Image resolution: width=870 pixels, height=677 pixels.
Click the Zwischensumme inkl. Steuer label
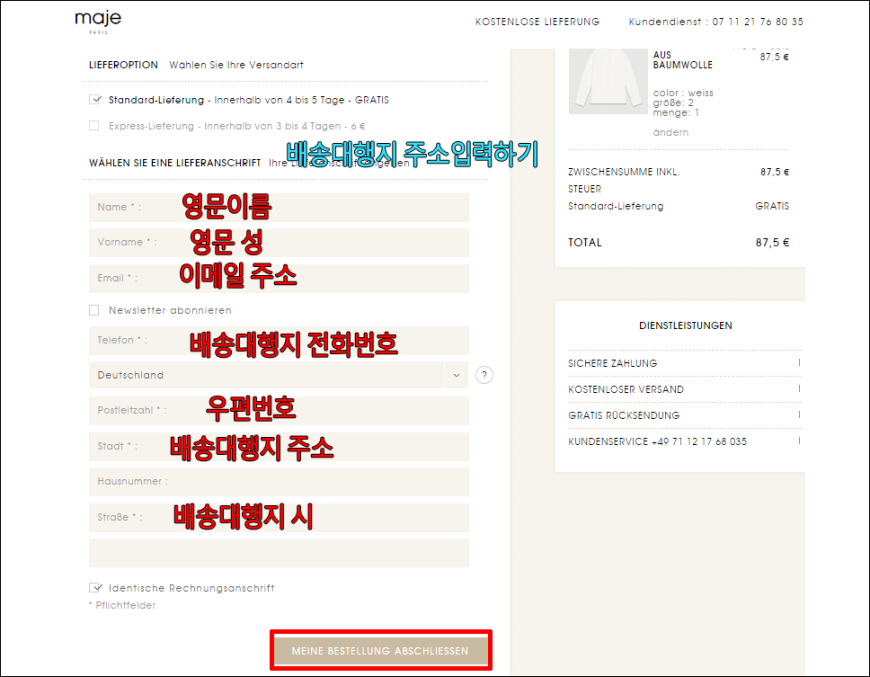[624, 180]
